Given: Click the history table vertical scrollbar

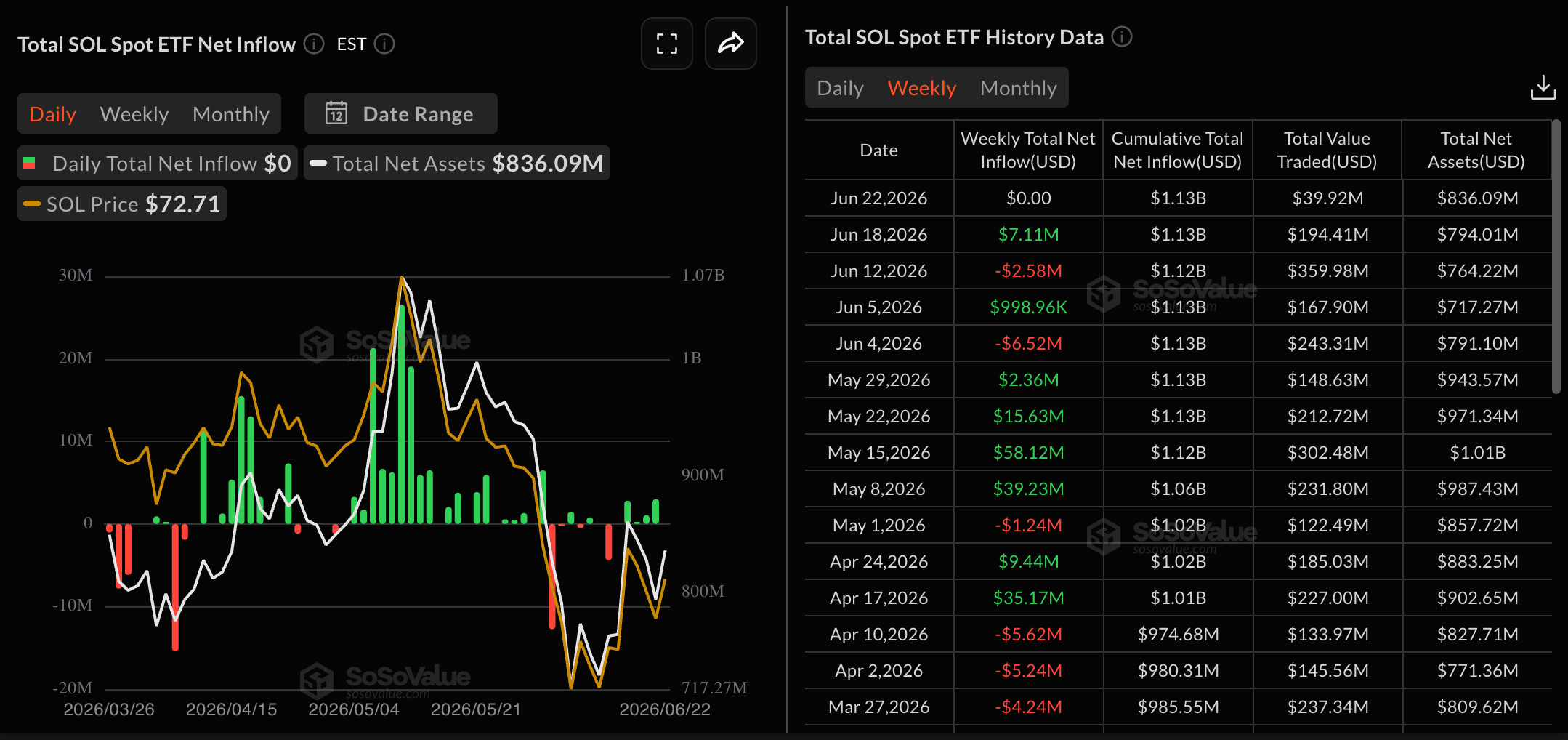Looking at the screenshot, I should click(1556, 257).
